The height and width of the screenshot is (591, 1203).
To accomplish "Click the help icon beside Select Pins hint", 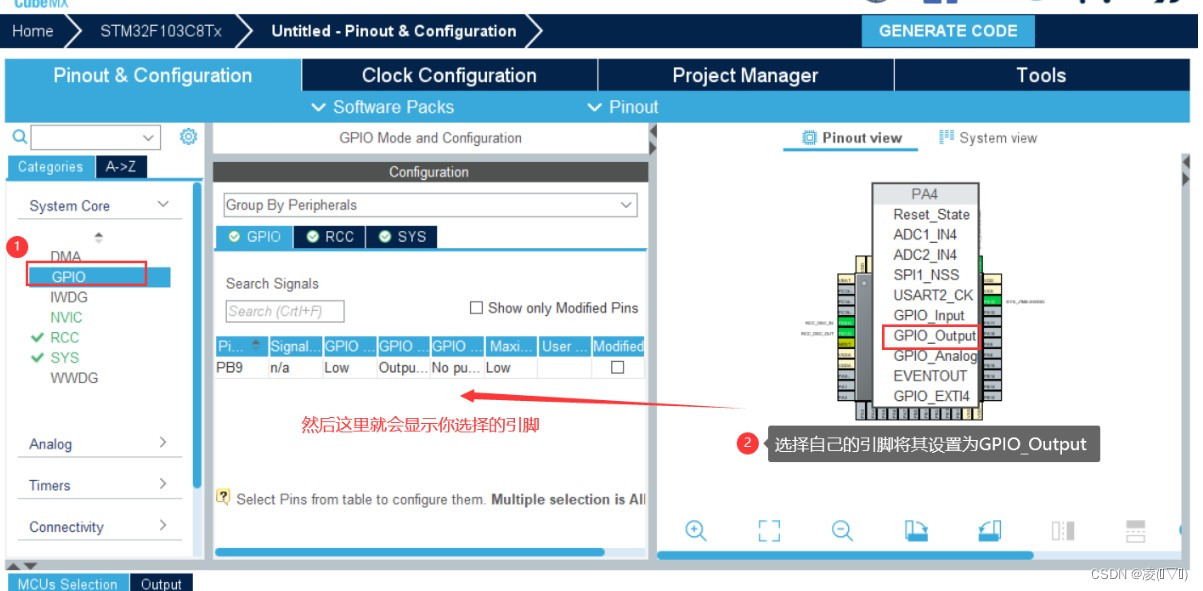I will tap(224, 497).
